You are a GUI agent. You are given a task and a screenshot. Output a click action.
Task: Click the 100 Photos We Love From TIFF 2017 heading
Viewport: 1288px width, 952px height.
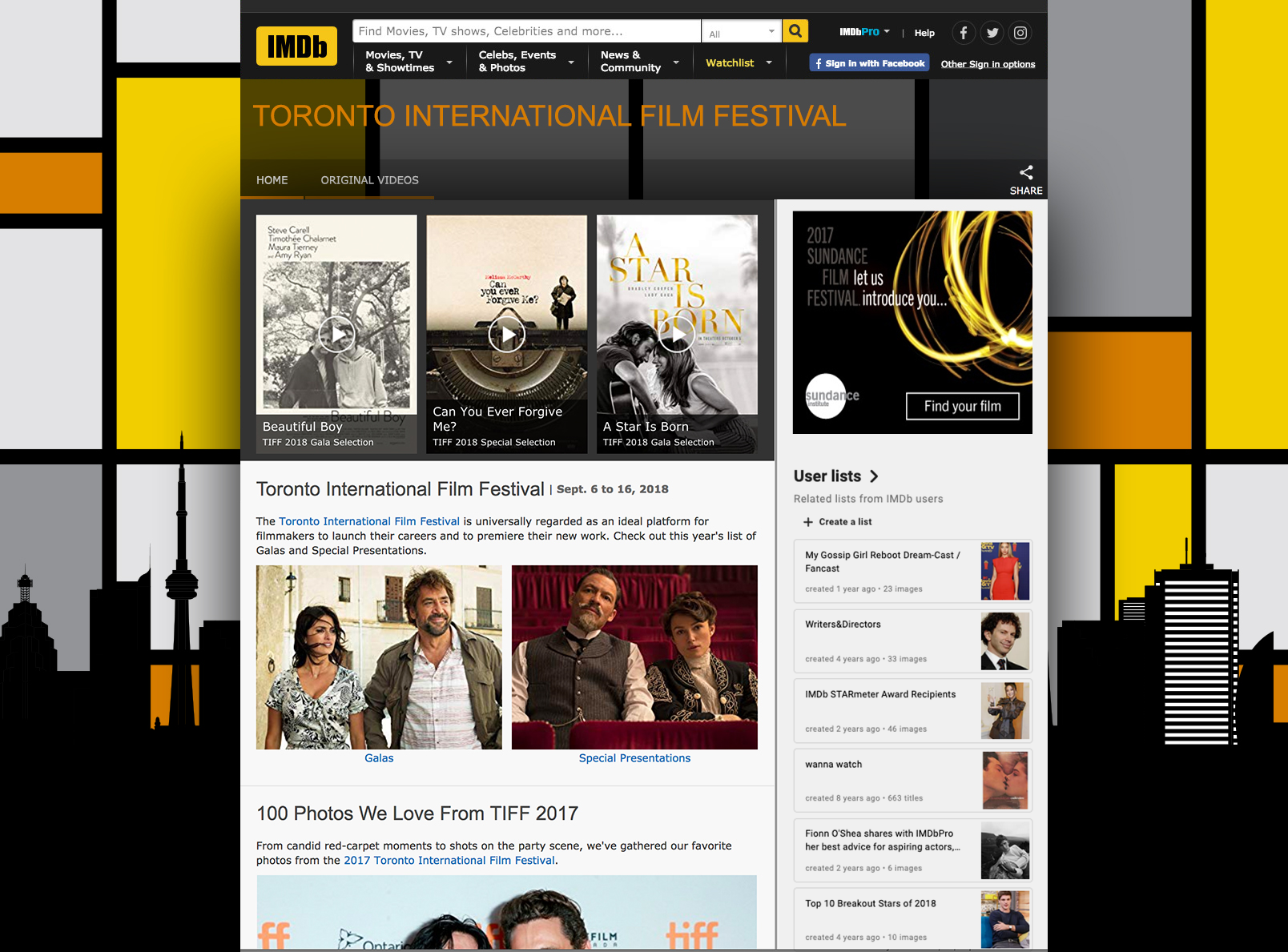[417, 813]
